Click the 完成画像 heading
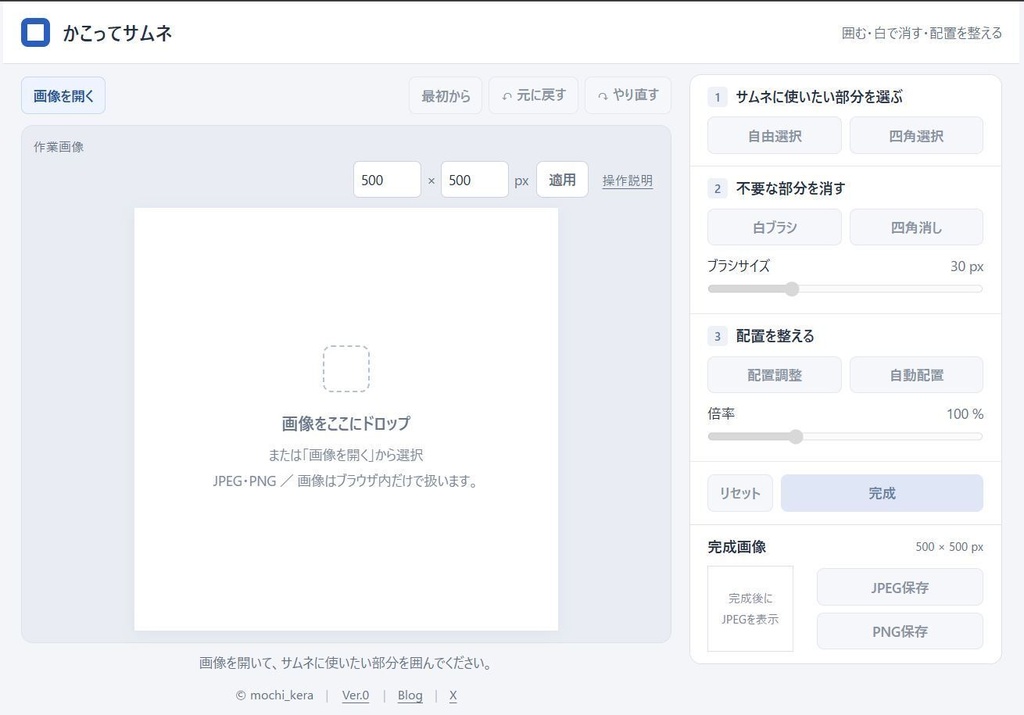This screenshot has width=1024, height=715. pos(737,547)
